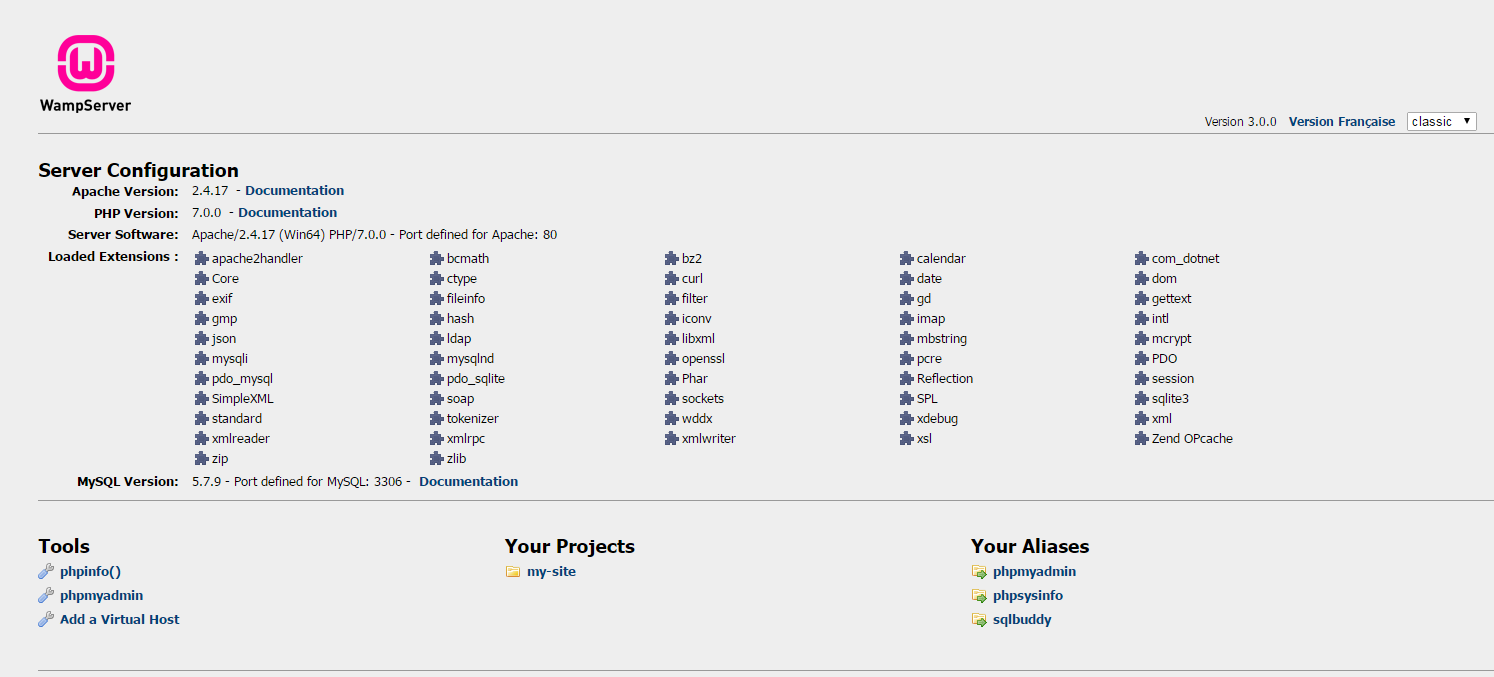Click the Your Projects heading
Screen dimensions: 1494x677
570,546
